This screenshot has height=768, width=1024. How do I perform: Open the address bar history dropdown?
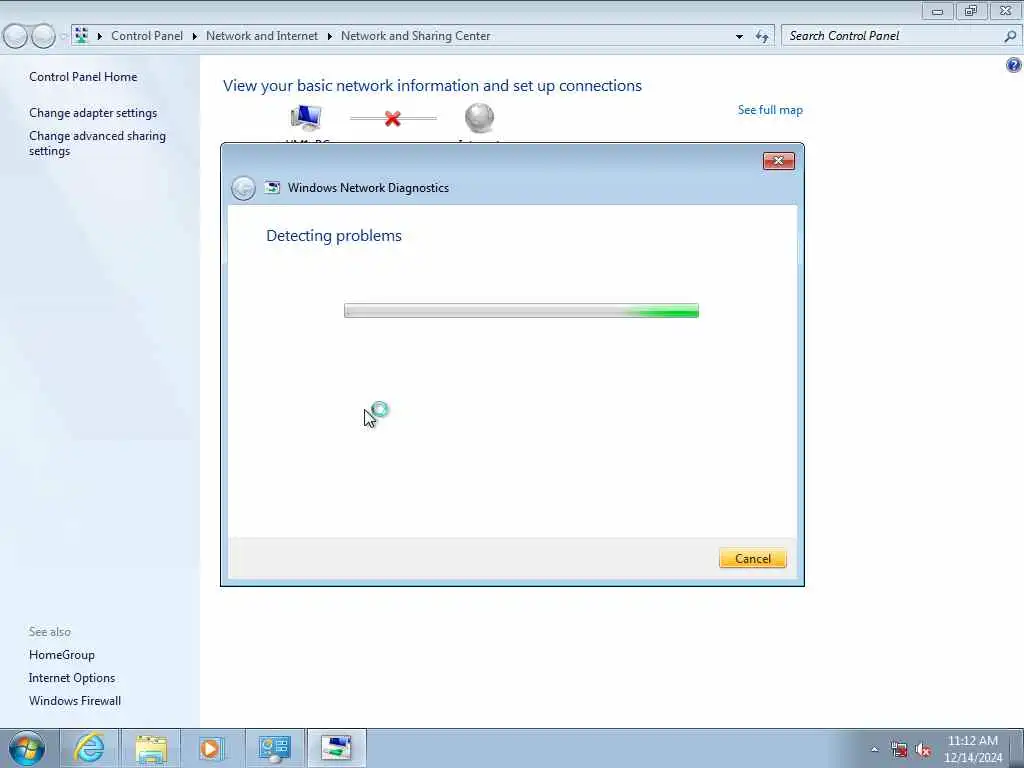pos(739,37)
